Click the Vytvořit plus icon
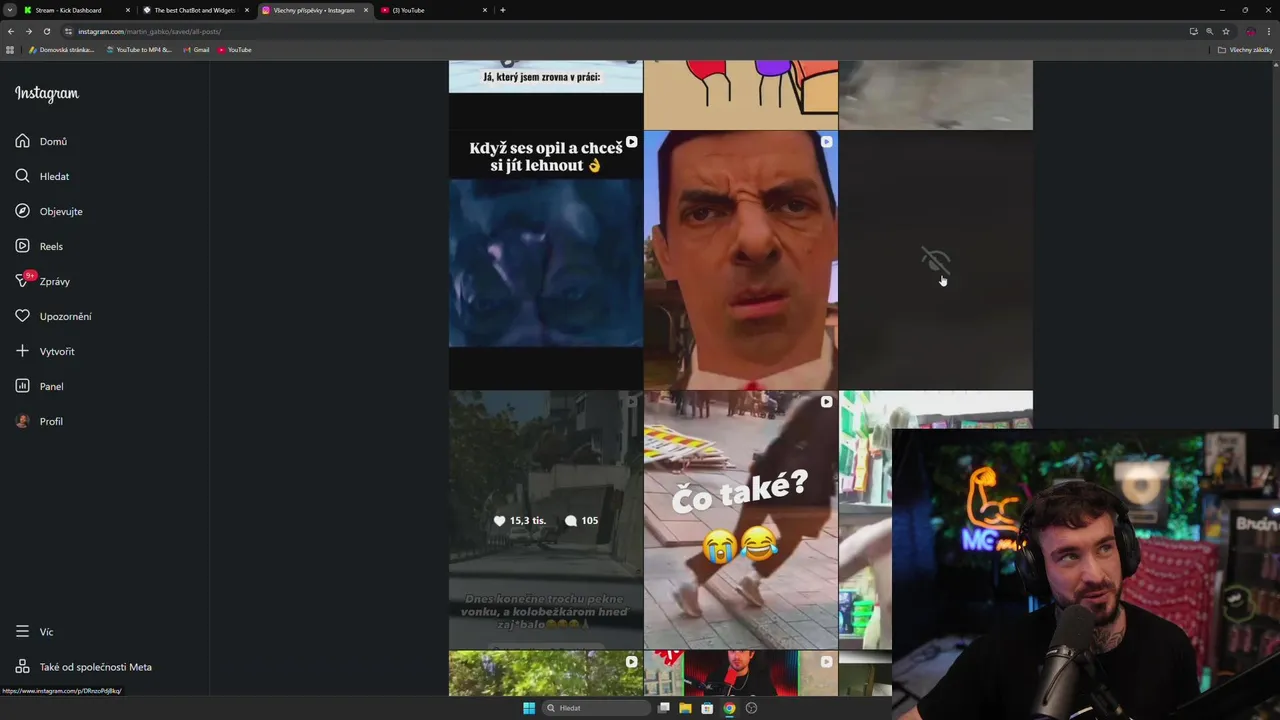Image resolution: width=1280 pixels, height=720 pixels. [22, 351]
